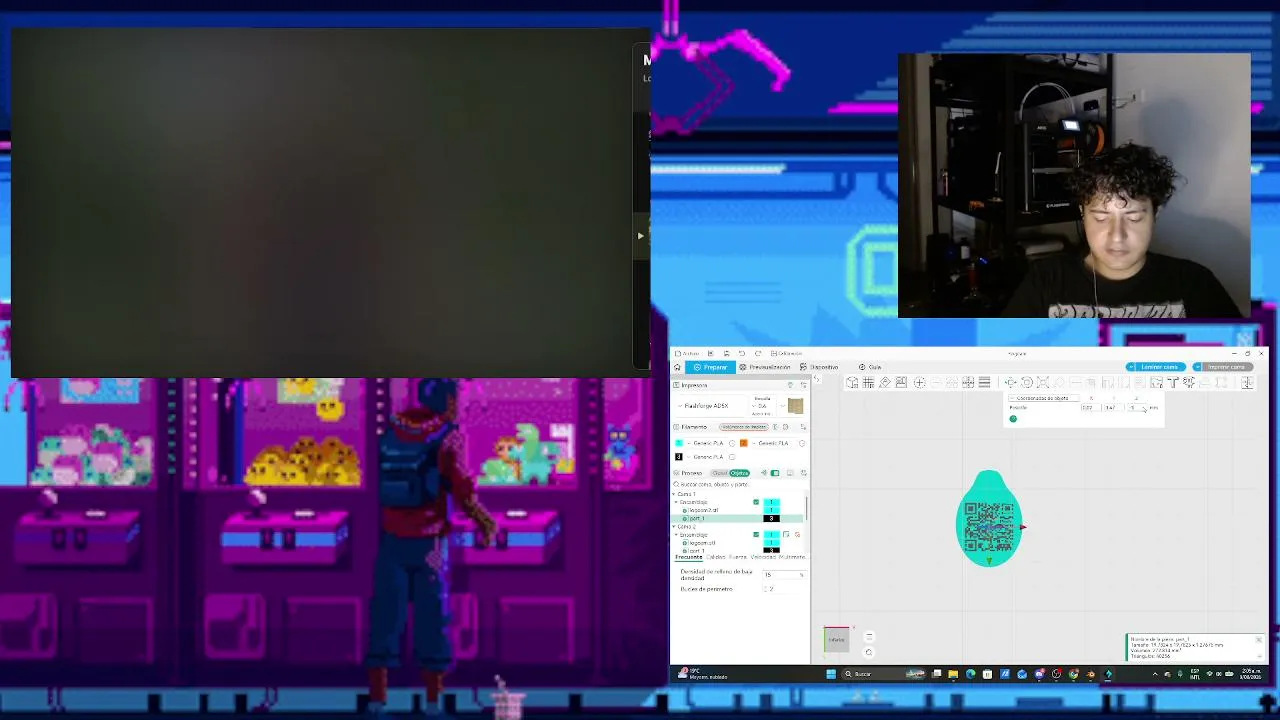This screenshot has height=720, width=1280.
Task: Click the Auto orient toolbar icon
Action: pyautogui.click(x=885, y=382)
